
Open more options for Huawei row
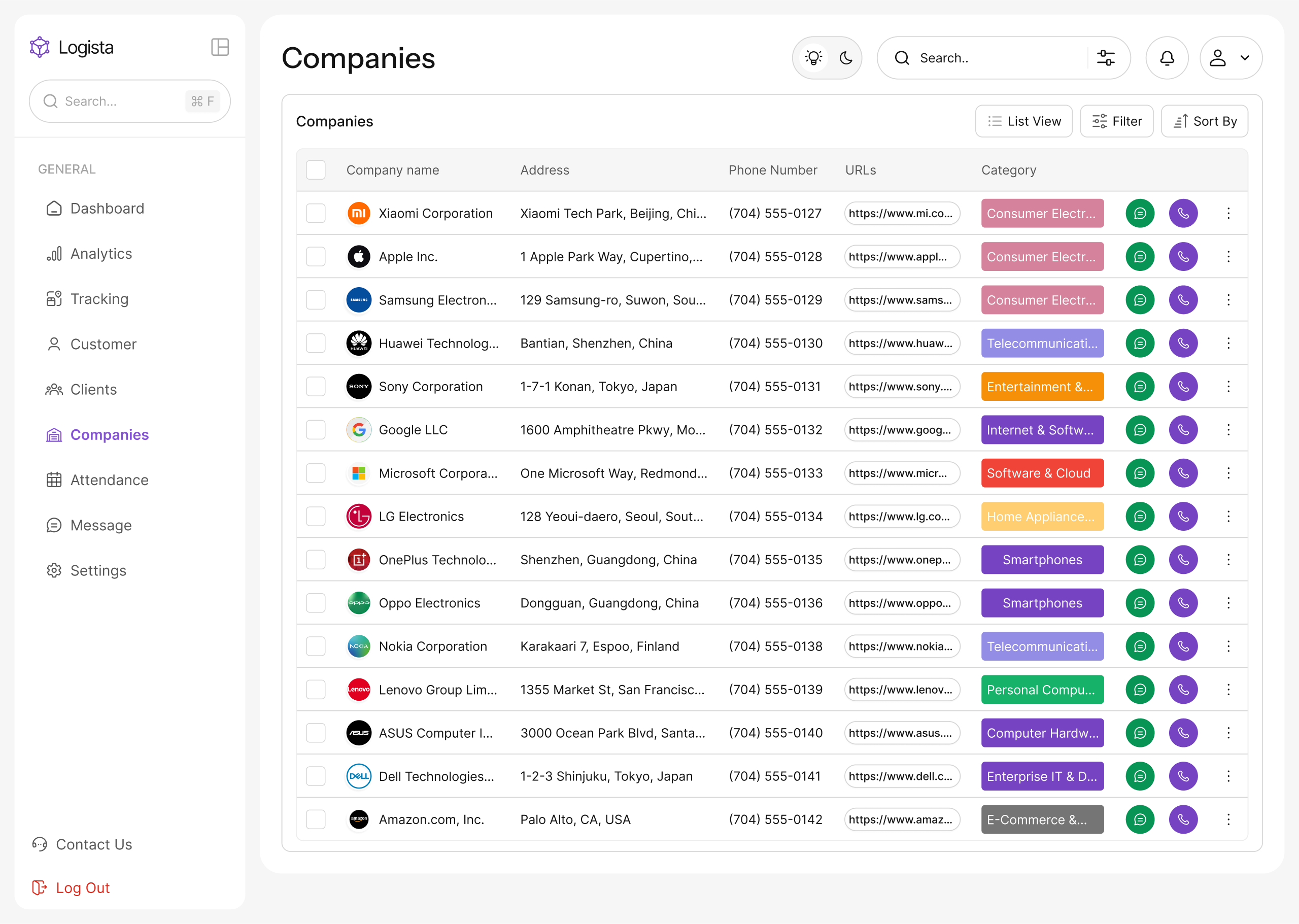pyautogui.click(x=1228, y=343)
